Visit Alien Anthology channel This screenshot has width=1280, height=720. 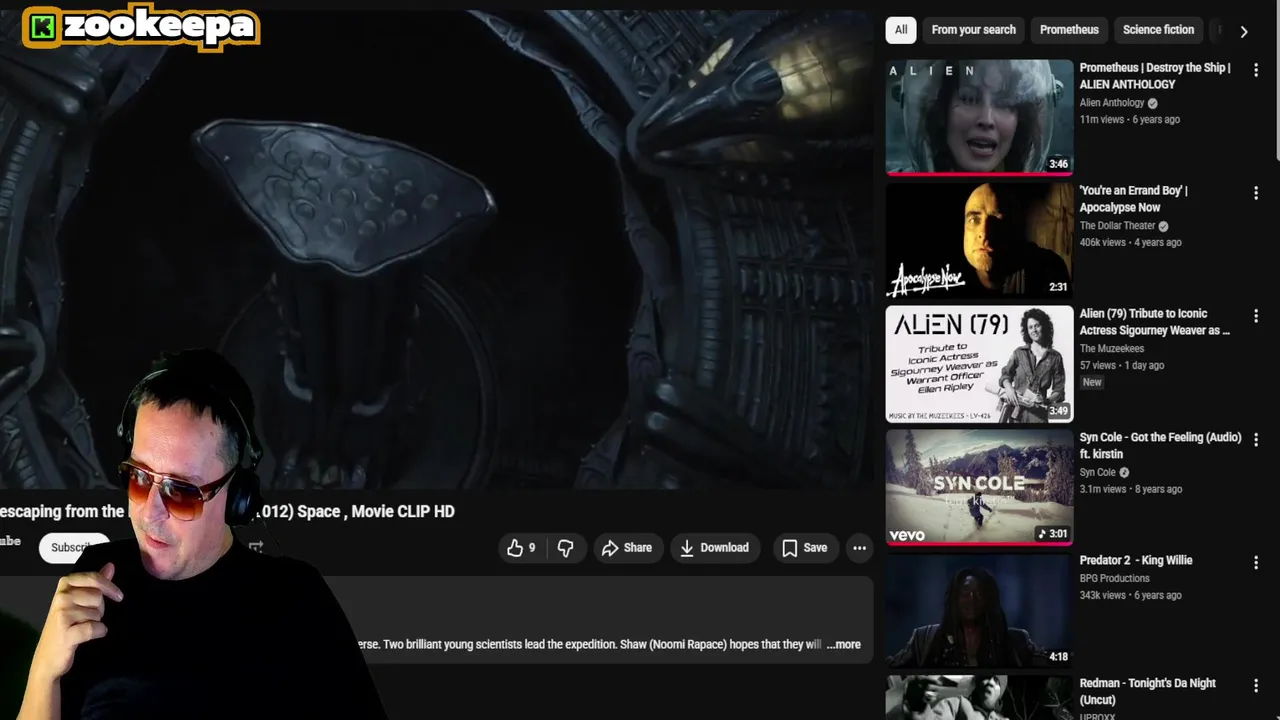point(1112,103)
